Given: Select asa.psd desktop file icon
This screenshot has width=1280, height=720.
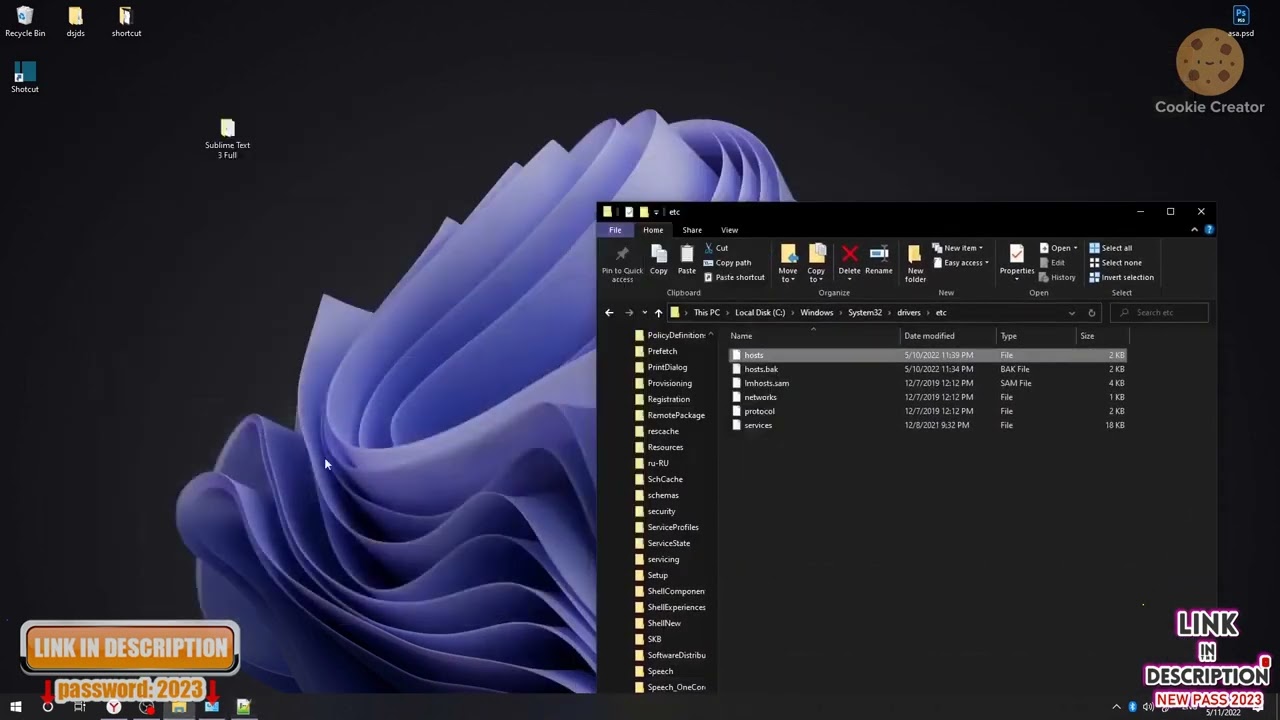Looking at the screenshot, I should [1241, 22].
